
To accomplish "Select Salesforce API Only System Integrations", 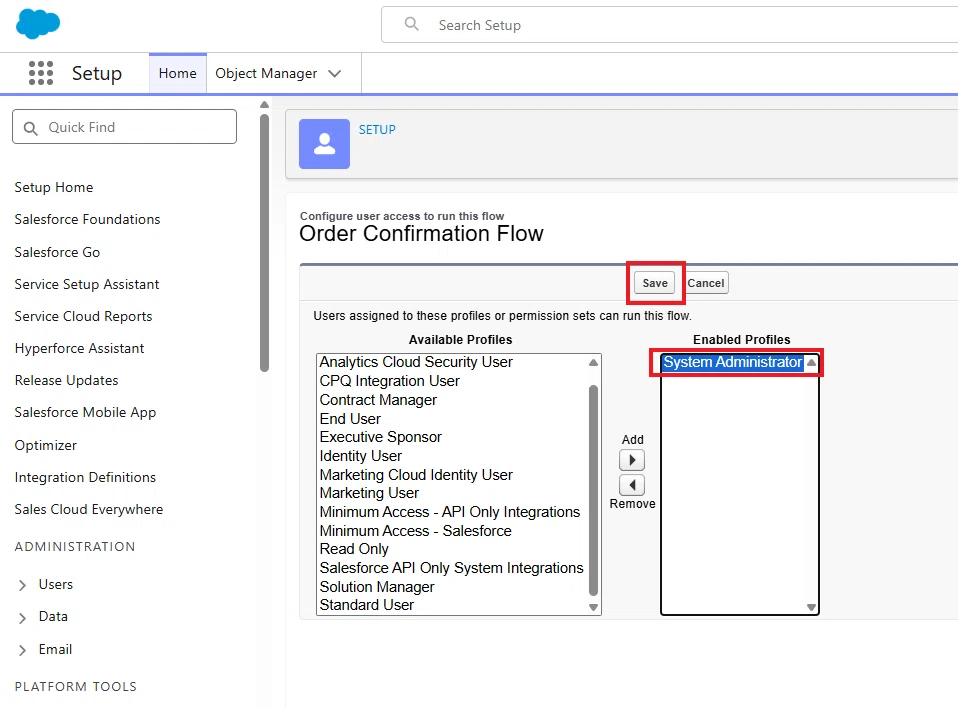I will coord(452,568).
